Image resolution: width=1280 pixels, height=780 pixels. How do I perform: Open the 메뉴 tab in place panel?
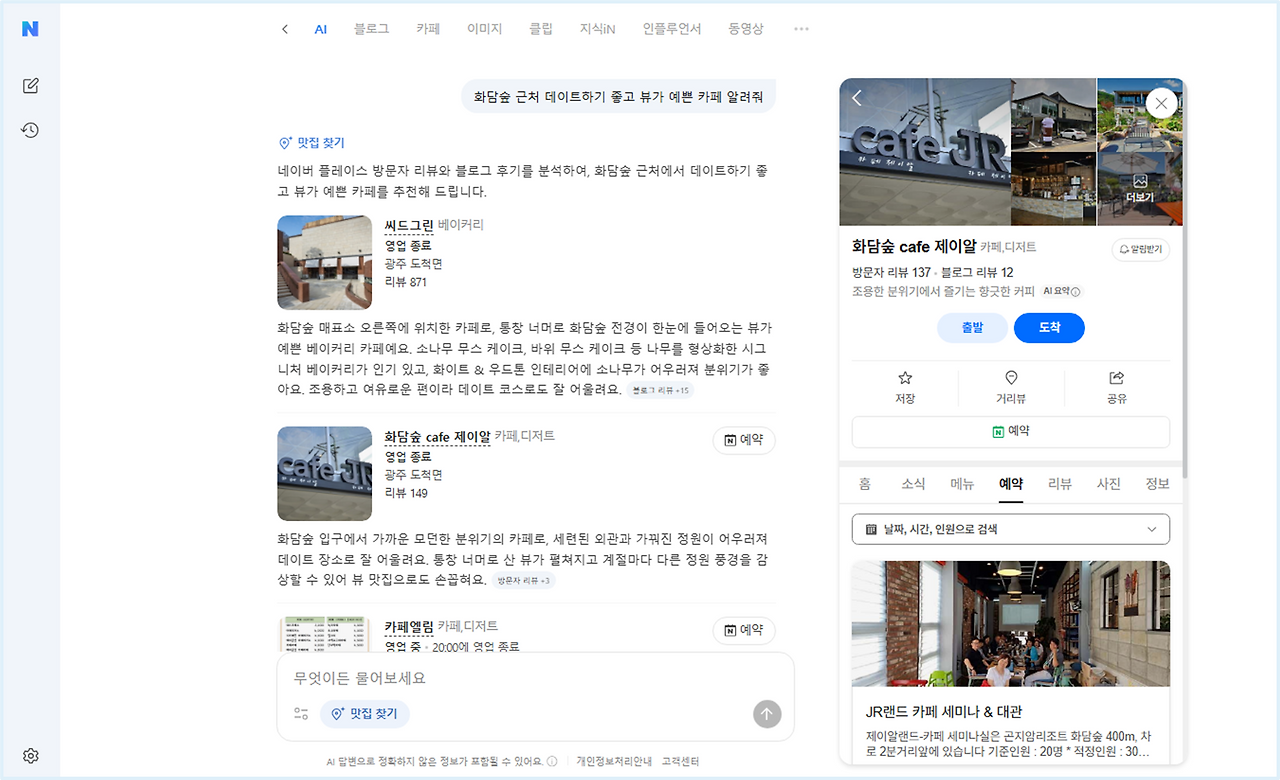[x=962, y=484]
